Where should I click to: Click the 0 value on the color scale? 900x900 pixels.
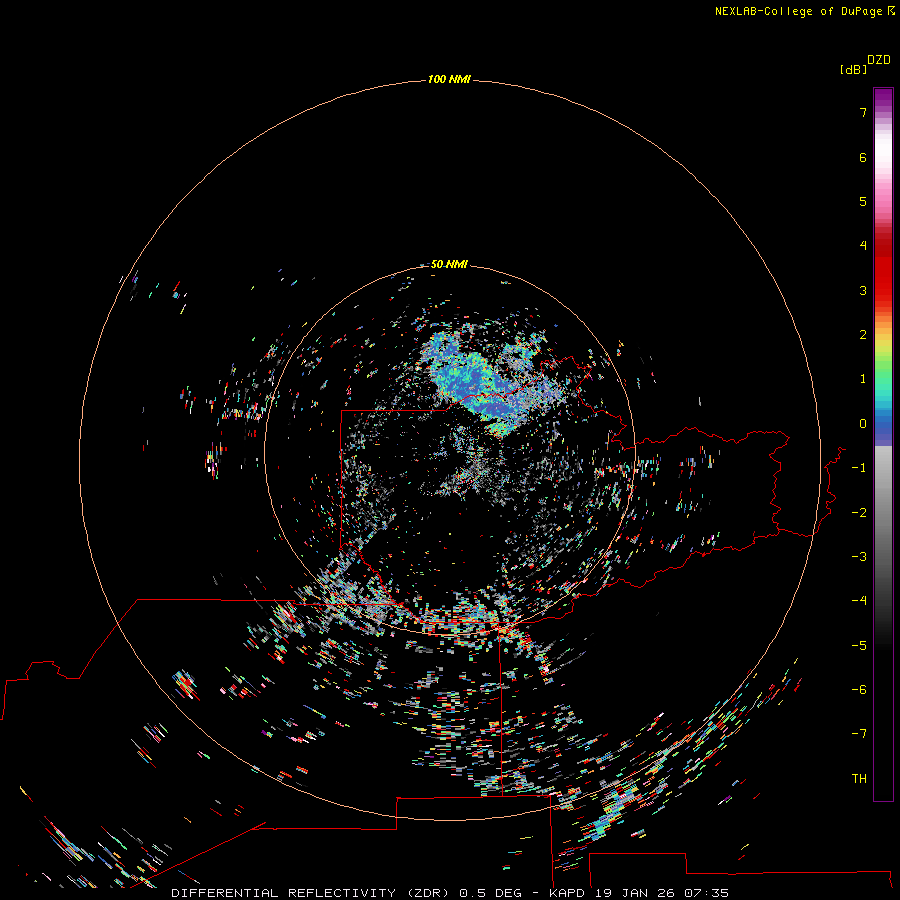point(863,424)
